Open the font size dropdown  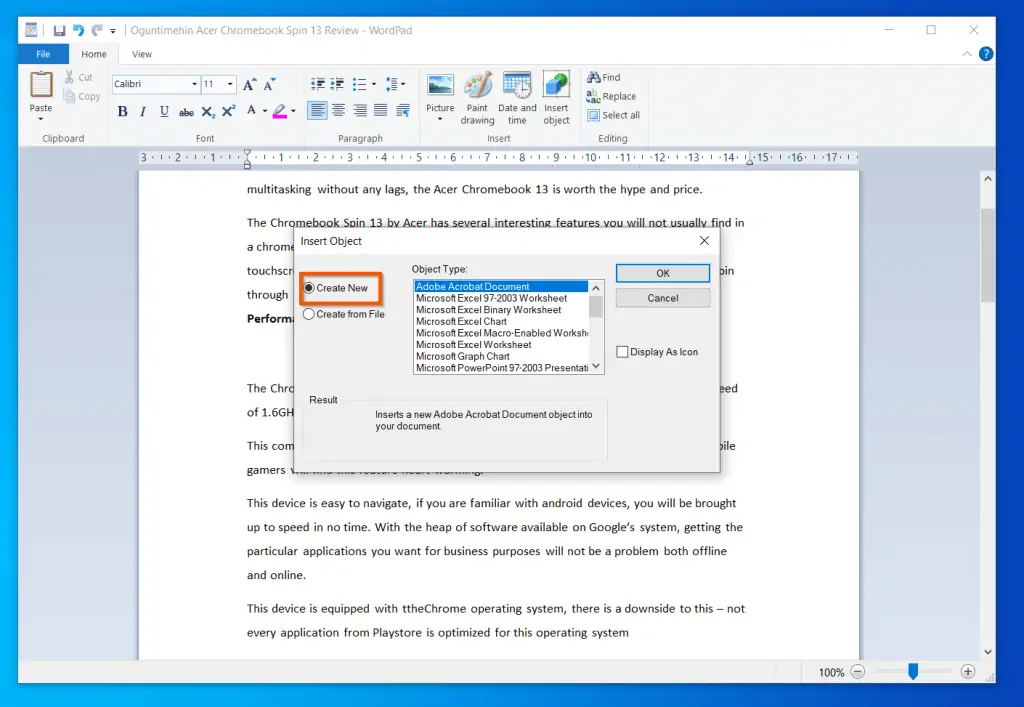pyautogui.click(x=231, y=85)
